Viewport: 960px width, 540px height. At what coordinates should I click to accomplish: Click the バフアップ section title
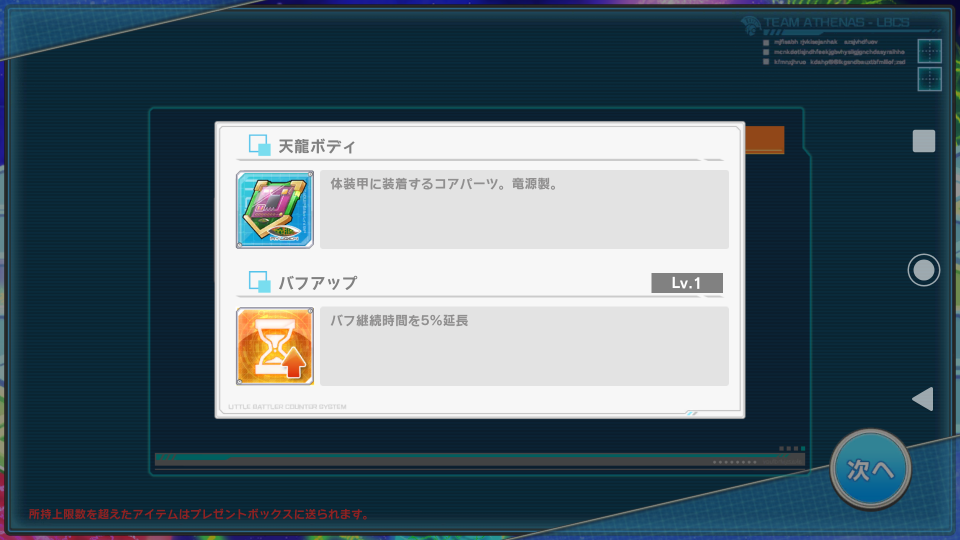pyautogui.click(x=318, y=283)
